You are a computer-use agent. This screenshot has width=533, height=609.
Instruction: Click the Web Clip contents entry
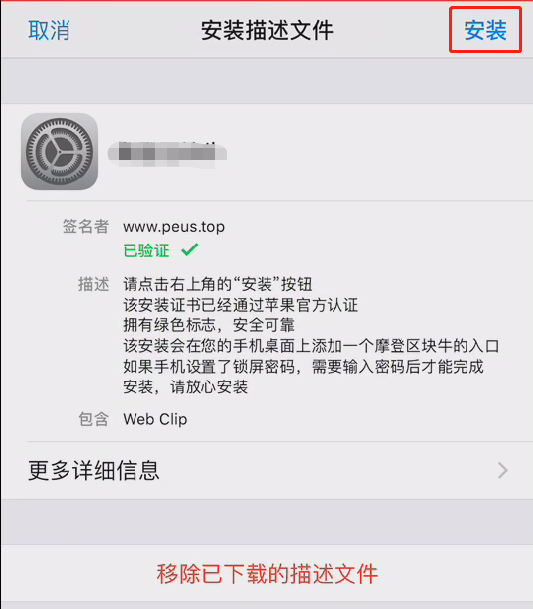pos(155,419)
